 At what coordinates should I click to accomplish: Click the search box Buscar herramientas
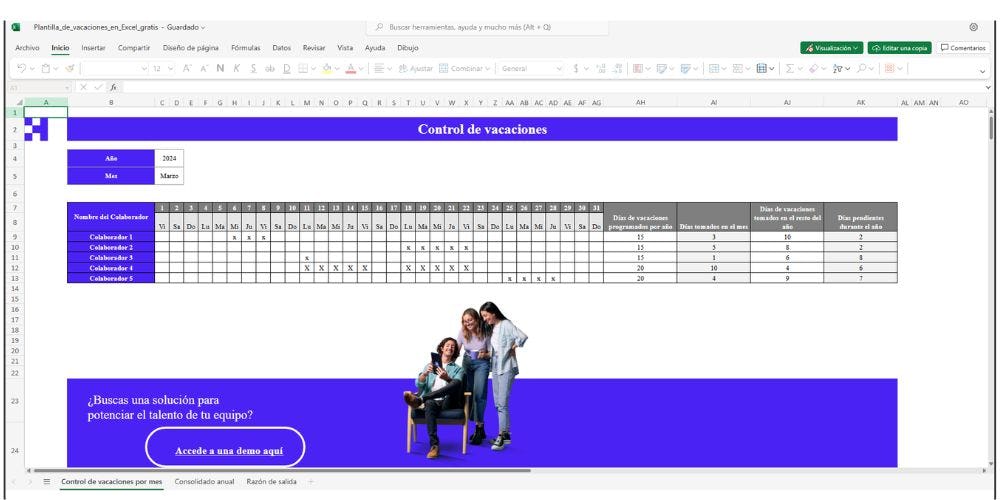click(487, 27)
